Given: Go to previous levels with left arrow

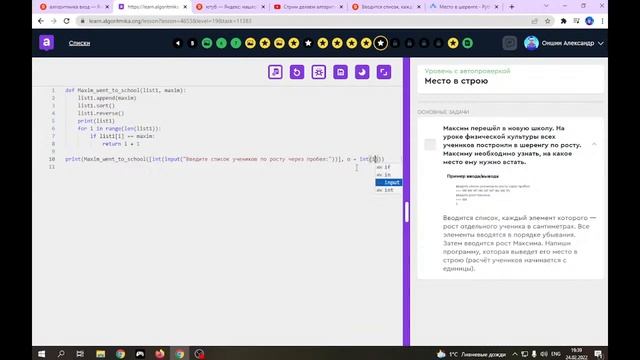Looking at the screenshot, I should (178, 43).
